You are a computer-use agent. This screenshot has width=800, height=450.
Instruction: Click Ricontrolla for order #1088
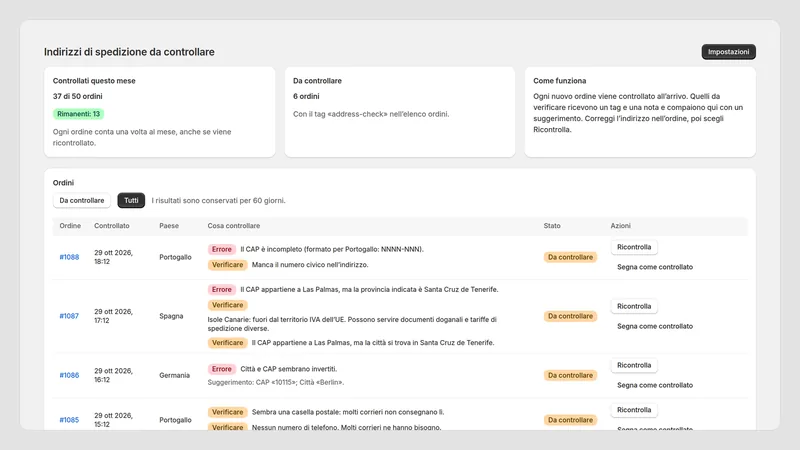[x=634, y=247]
